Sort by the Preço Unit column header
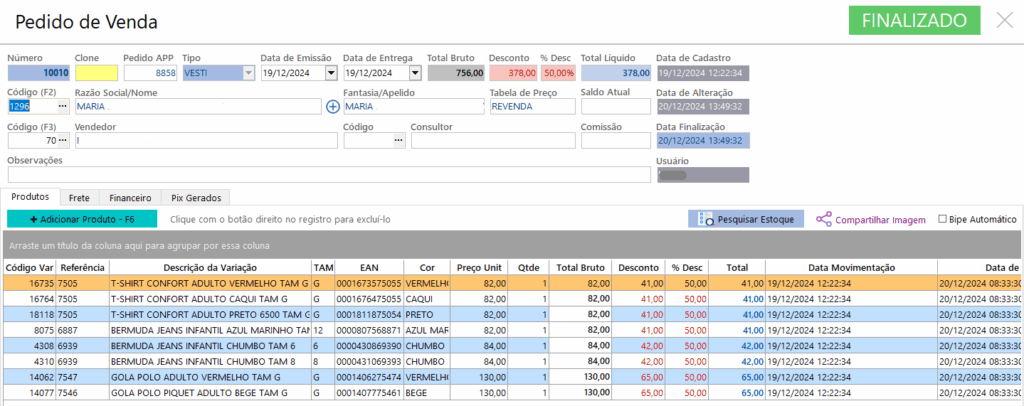Screen dimensions: 1024x406 [476, 268]
